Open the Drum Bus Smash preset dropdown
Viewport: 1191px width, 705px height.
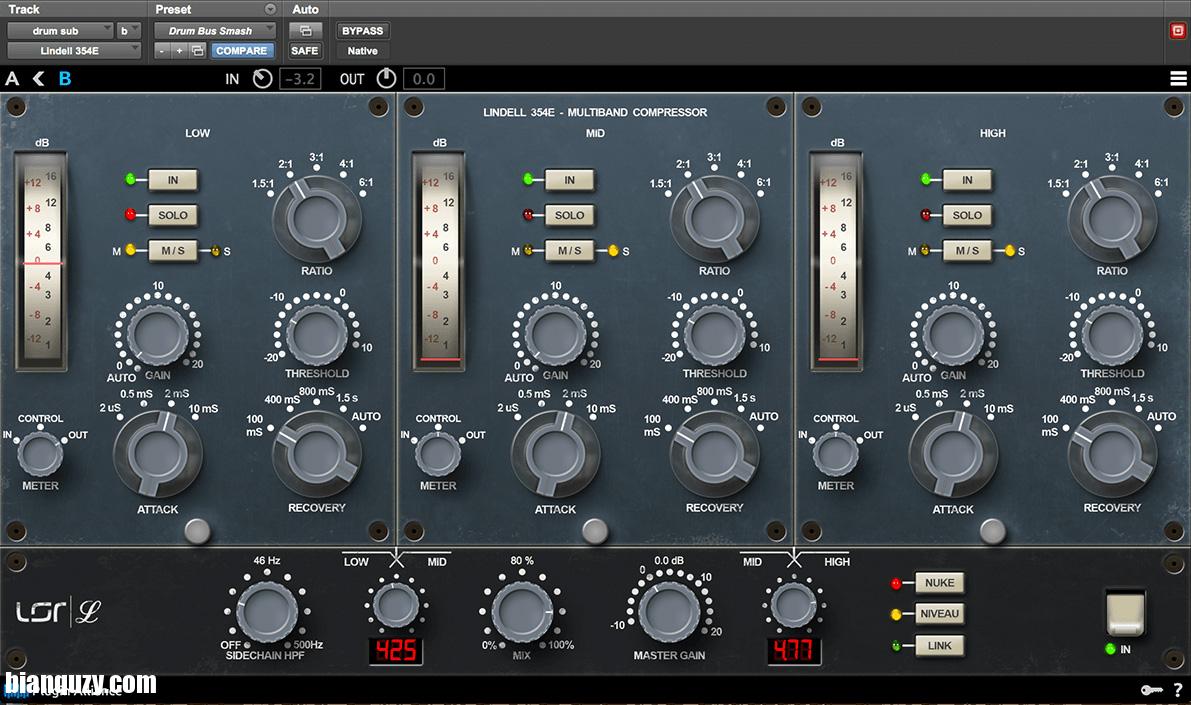click(214, 30)
